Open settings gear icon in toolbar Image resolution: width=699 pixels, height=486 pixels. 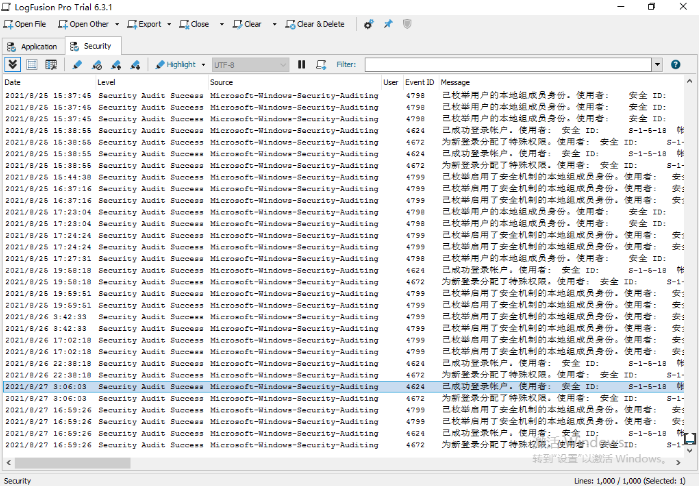pyautogui.click(x=368, y=24)
